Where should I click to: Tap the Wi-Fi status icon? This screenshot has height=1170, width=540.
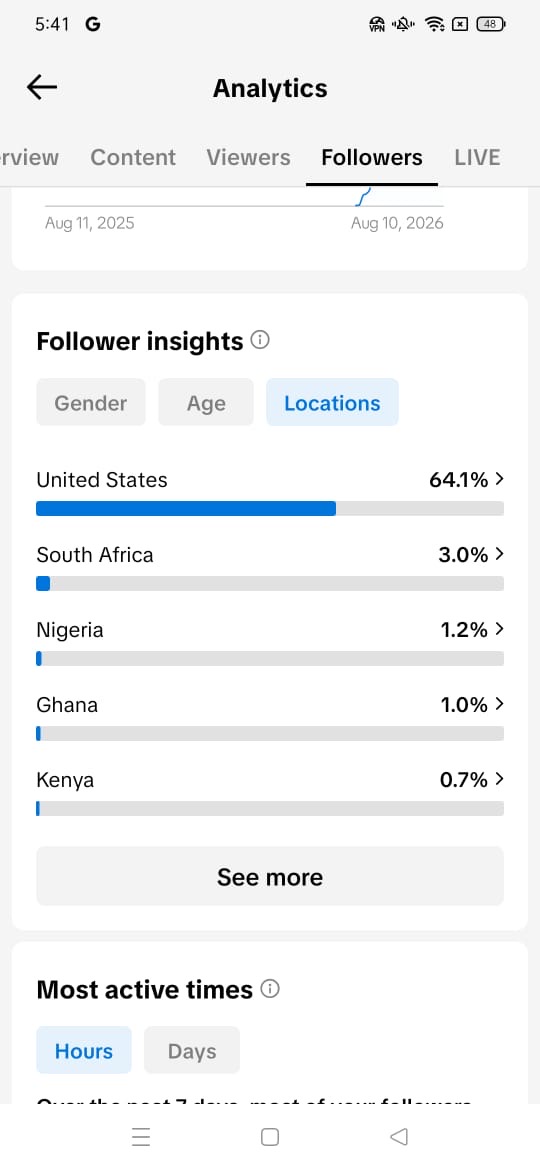pyautogui.click(x=435, y=24)
